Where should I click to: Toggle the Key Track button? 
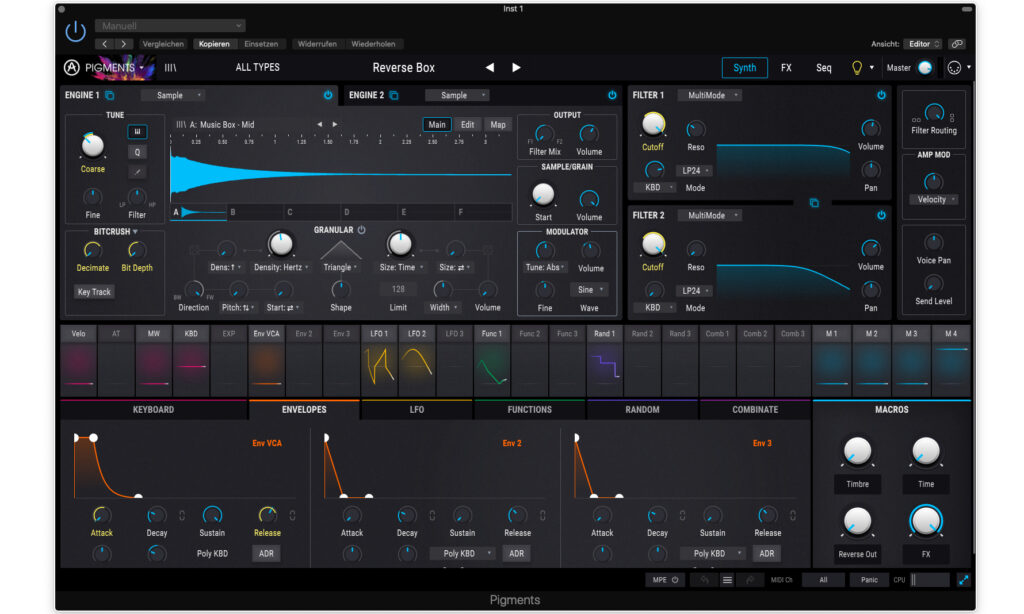tap(94, 292)
